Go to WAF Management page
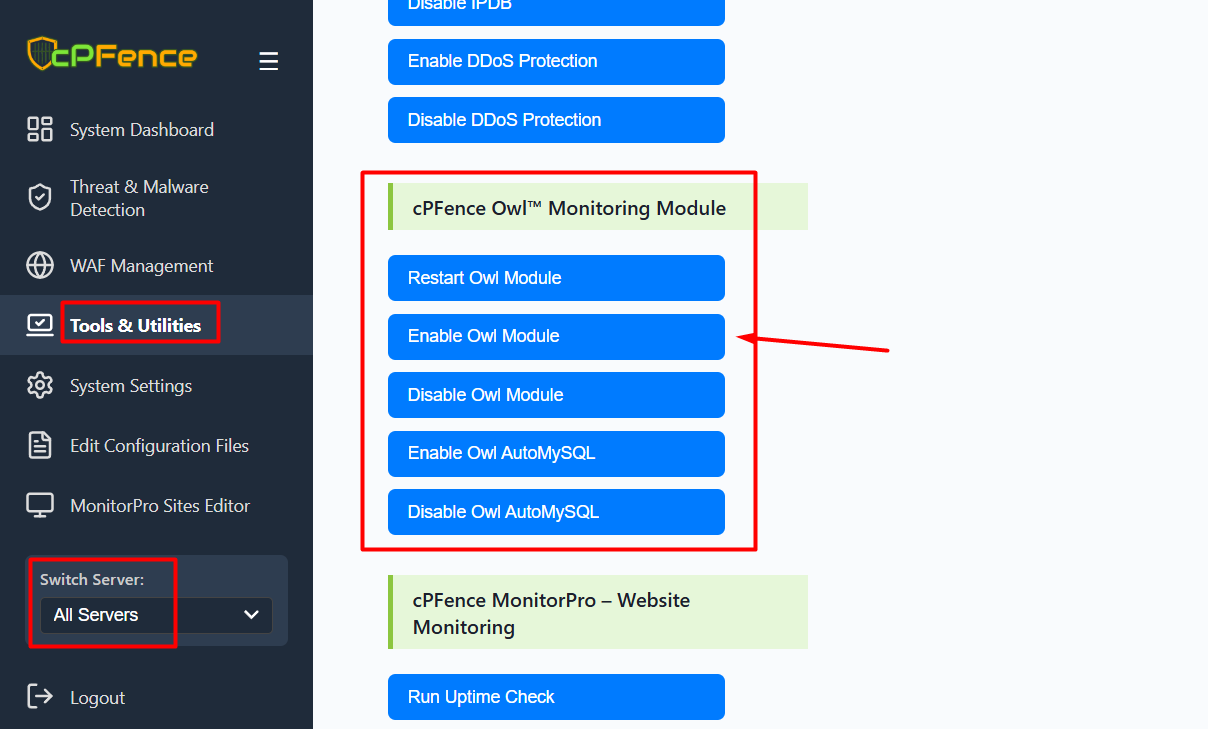Viewport: 1208px width, 729px height. coord(141,266)
